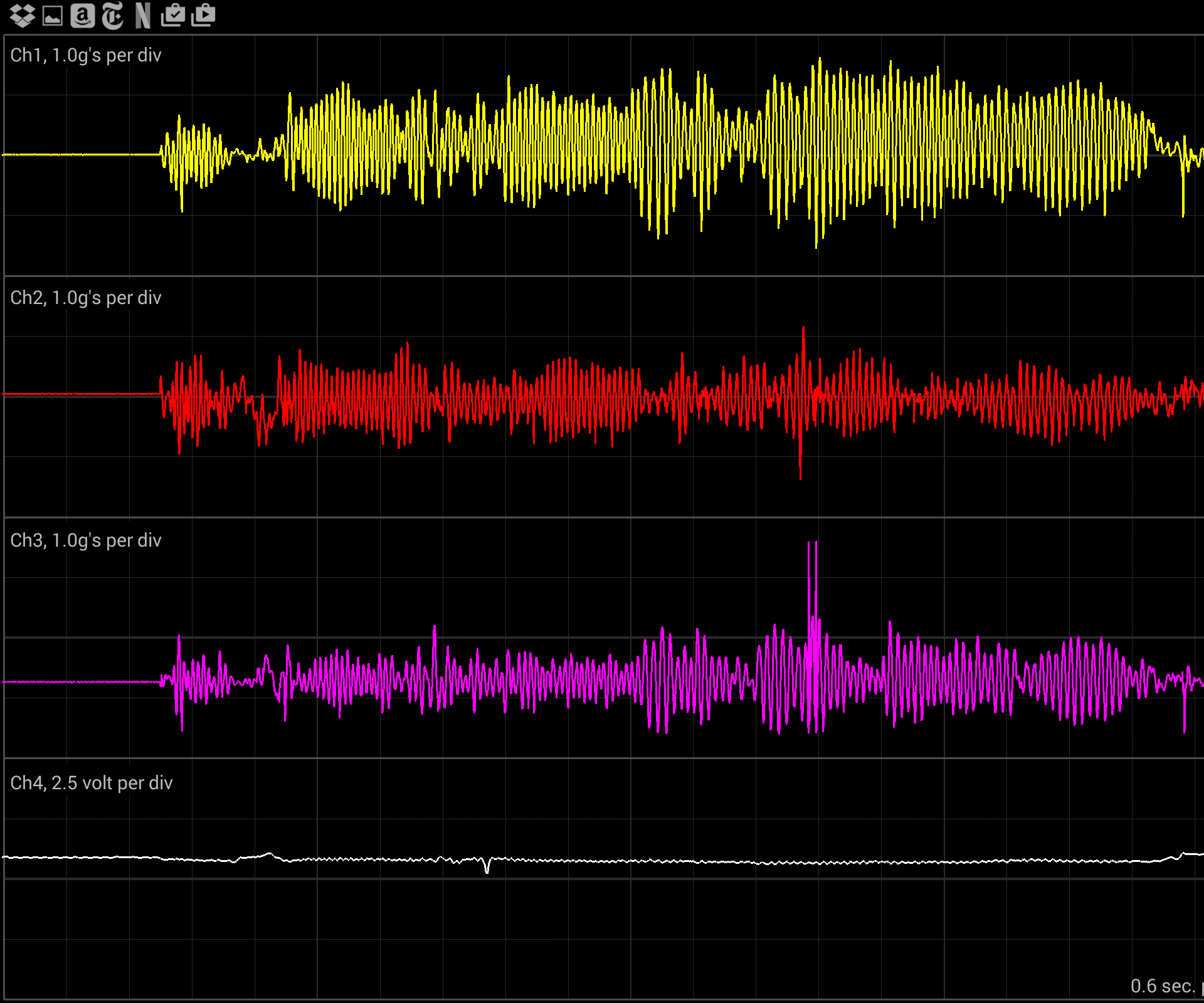This screenshot has width=1204, height=1003.
Task: Select the Ch4, 2.5 volt per div label
Action: [x=92, y=783]
